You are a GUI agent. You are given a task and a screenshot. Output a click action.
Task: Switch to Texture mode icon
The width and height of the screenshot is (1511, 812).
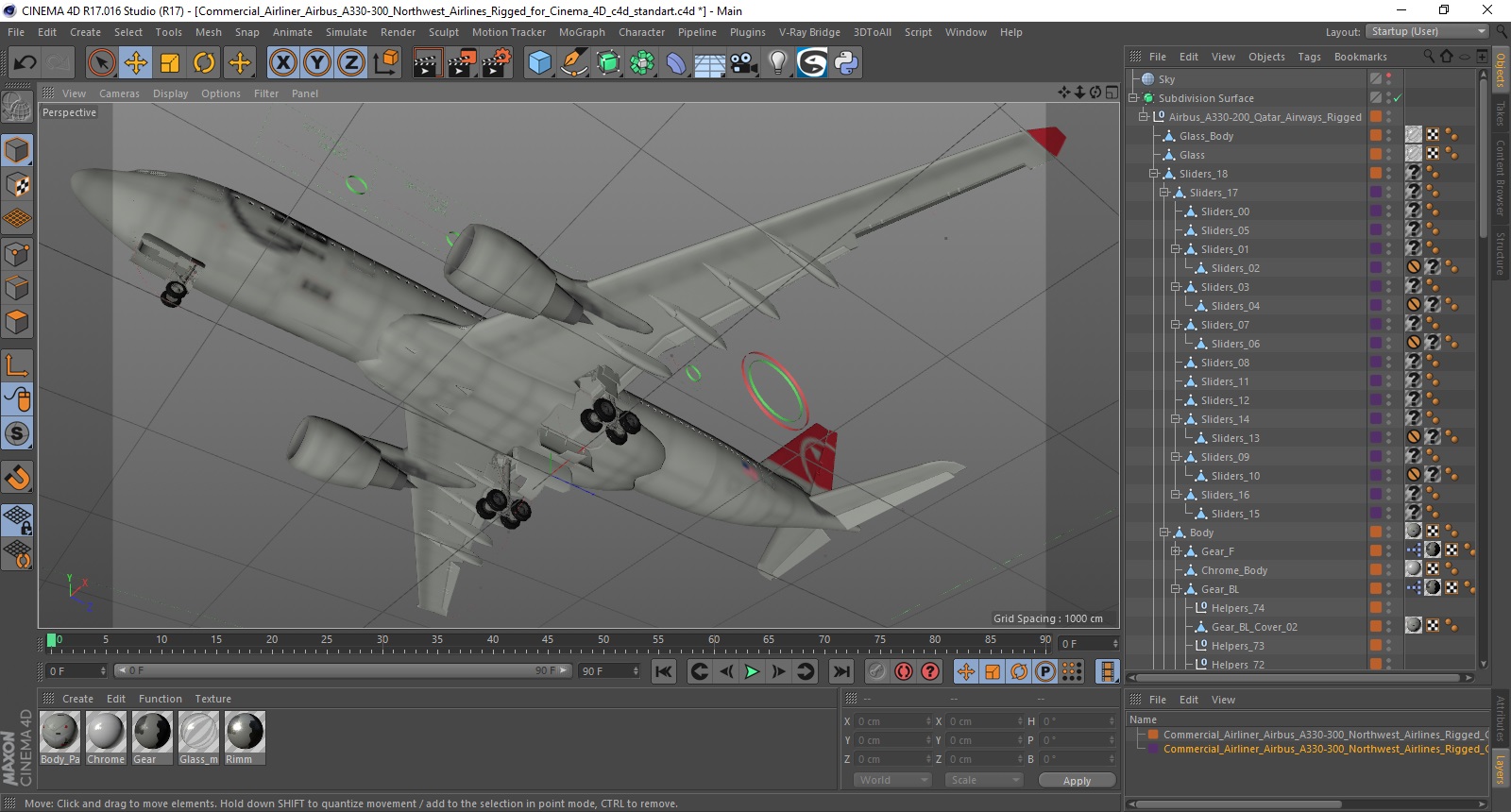pos(17,185)
